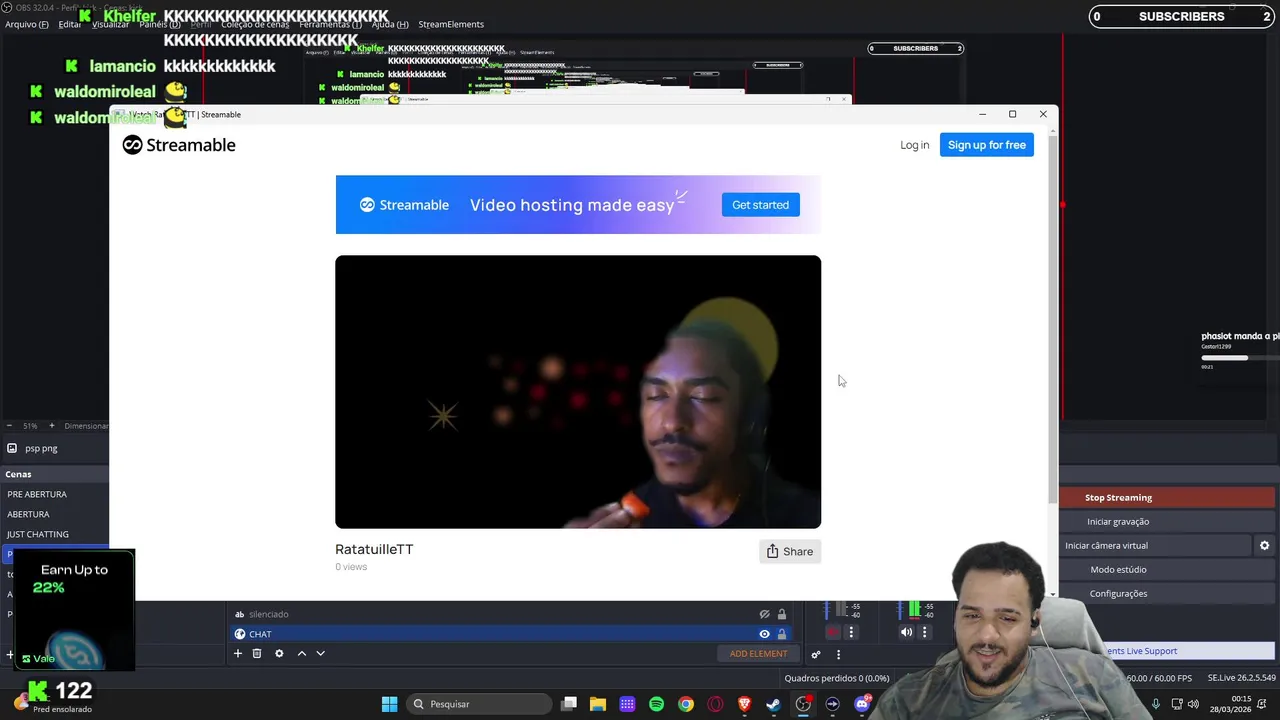Image resolution: width=1280 pixels, height=720 pixels.
Task: Click the Streamable window vertical scrollbar
Action: pyautogui.click(x=1052, y=320)
